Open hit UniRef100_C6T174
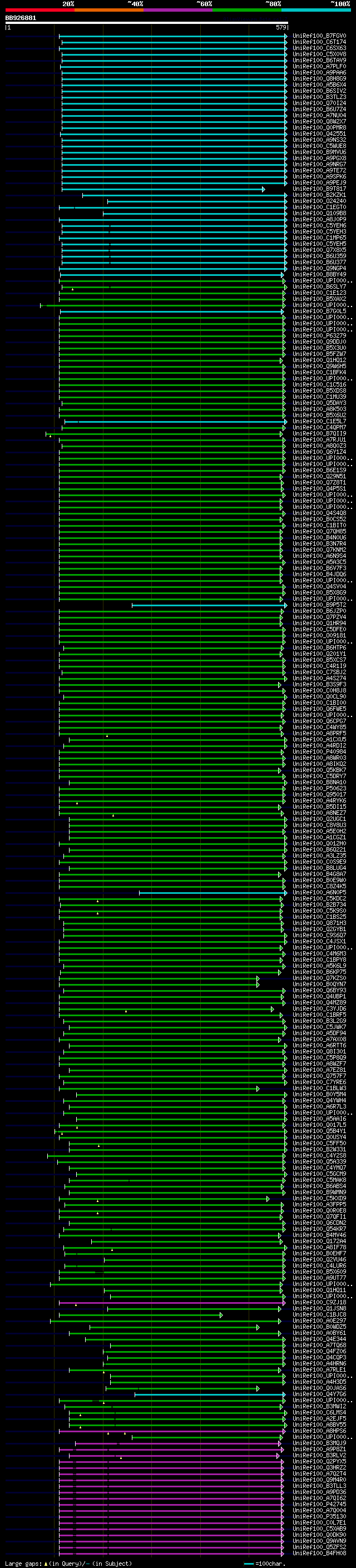This screenshot has height=1568, width=356. pyautogui.click(x=319, y=42)
